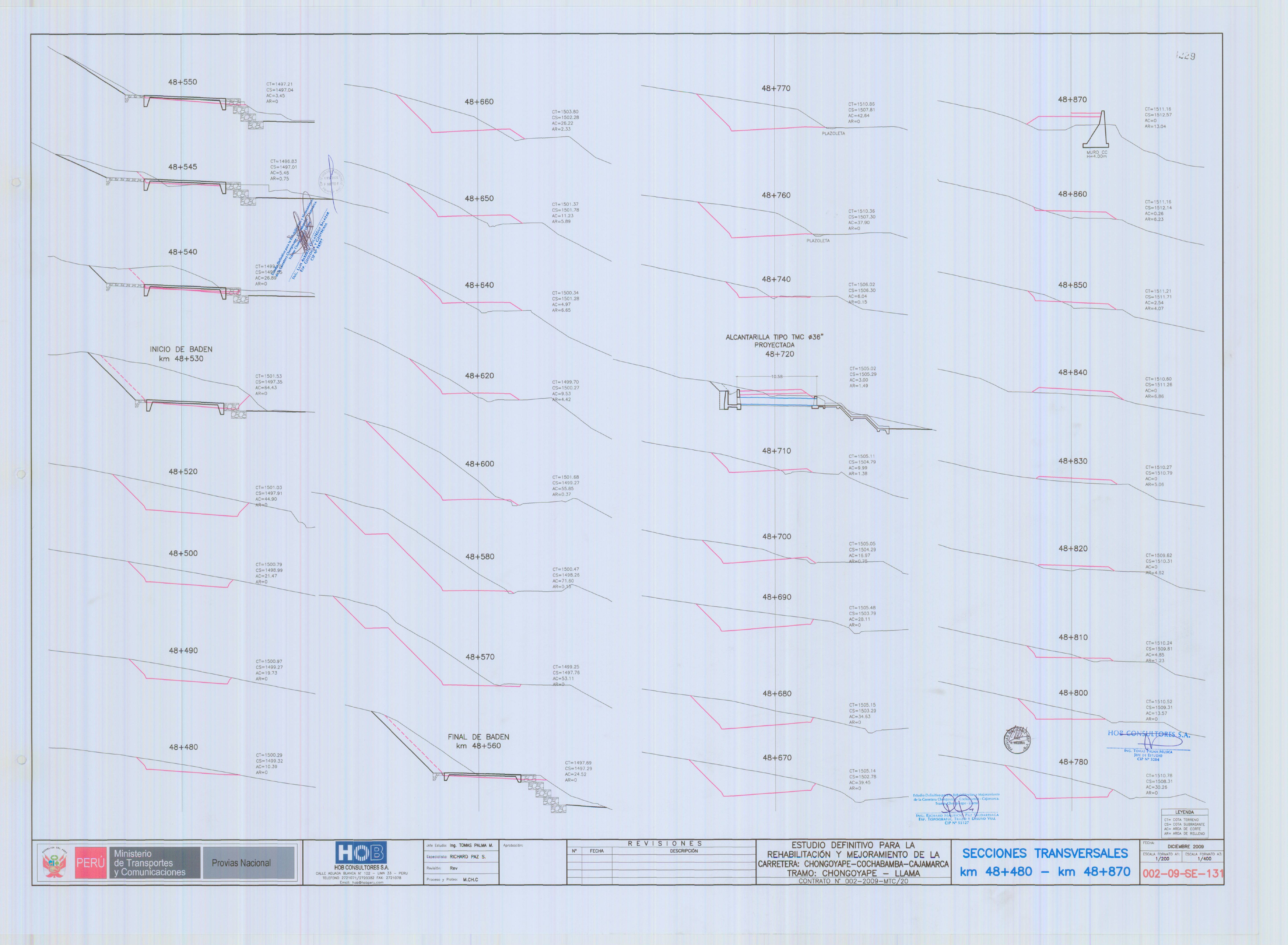Select the section label 48+545

tap(183, 167)
